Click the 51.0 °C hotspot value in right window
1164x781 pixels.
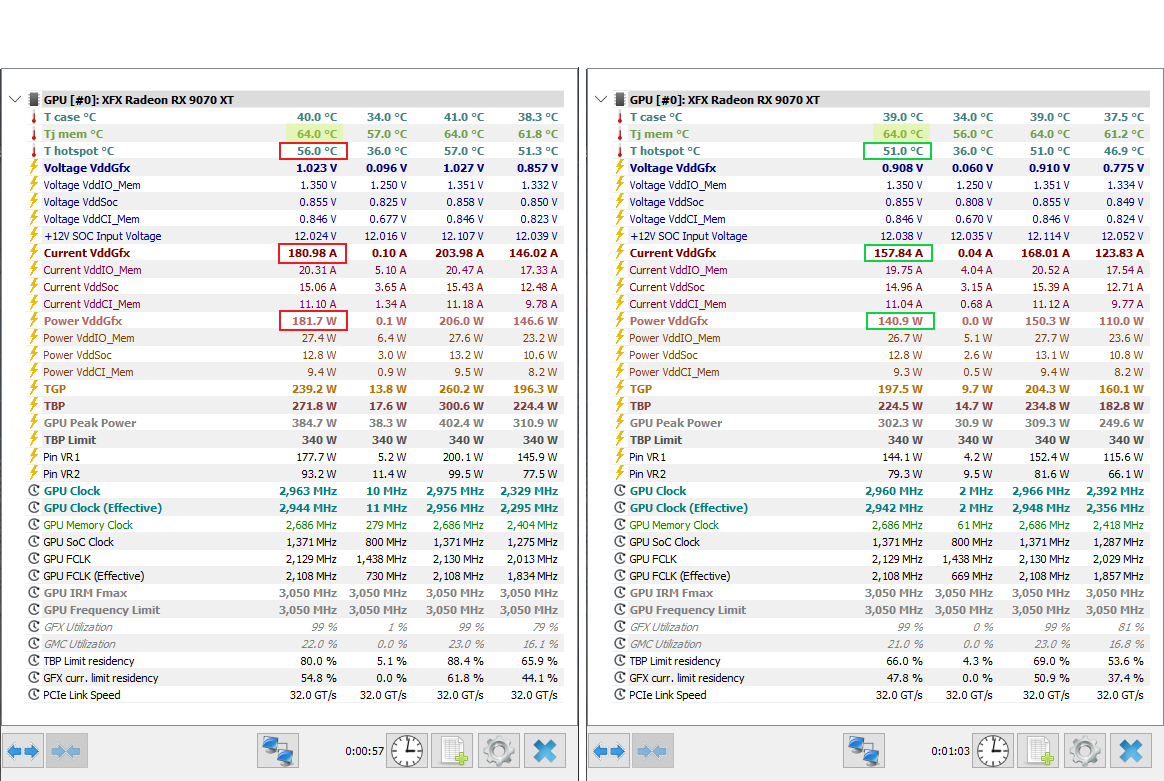(x=903, y=151)
